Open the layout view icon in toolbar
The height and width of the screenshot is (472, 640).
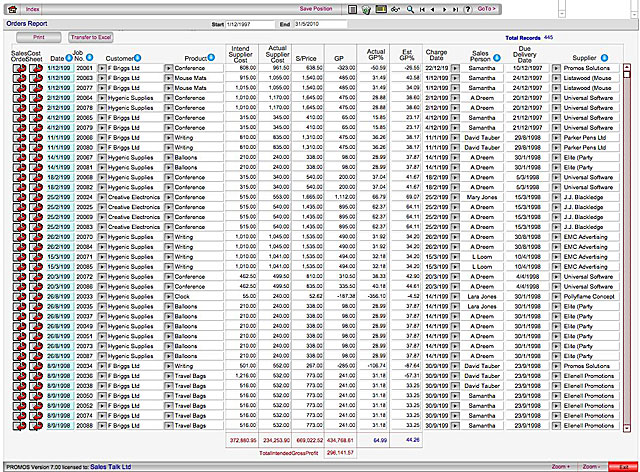click(352, 9)
